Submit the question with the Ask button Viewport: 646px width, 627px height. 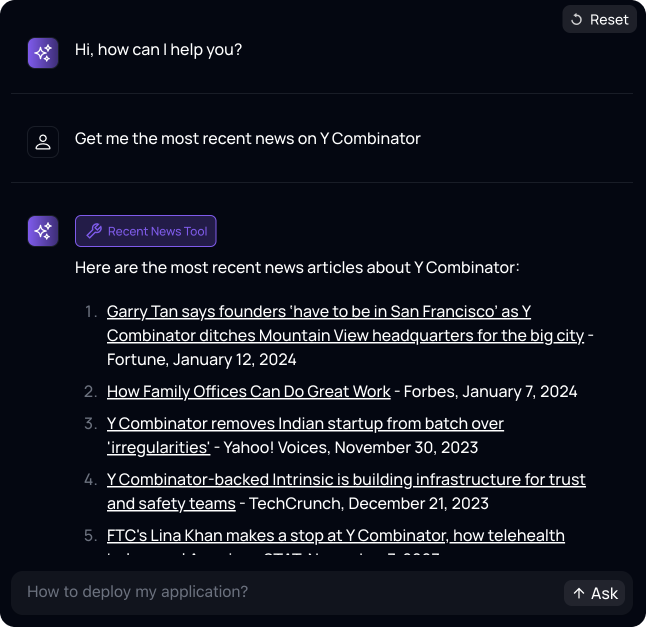[x=595, y=593]
